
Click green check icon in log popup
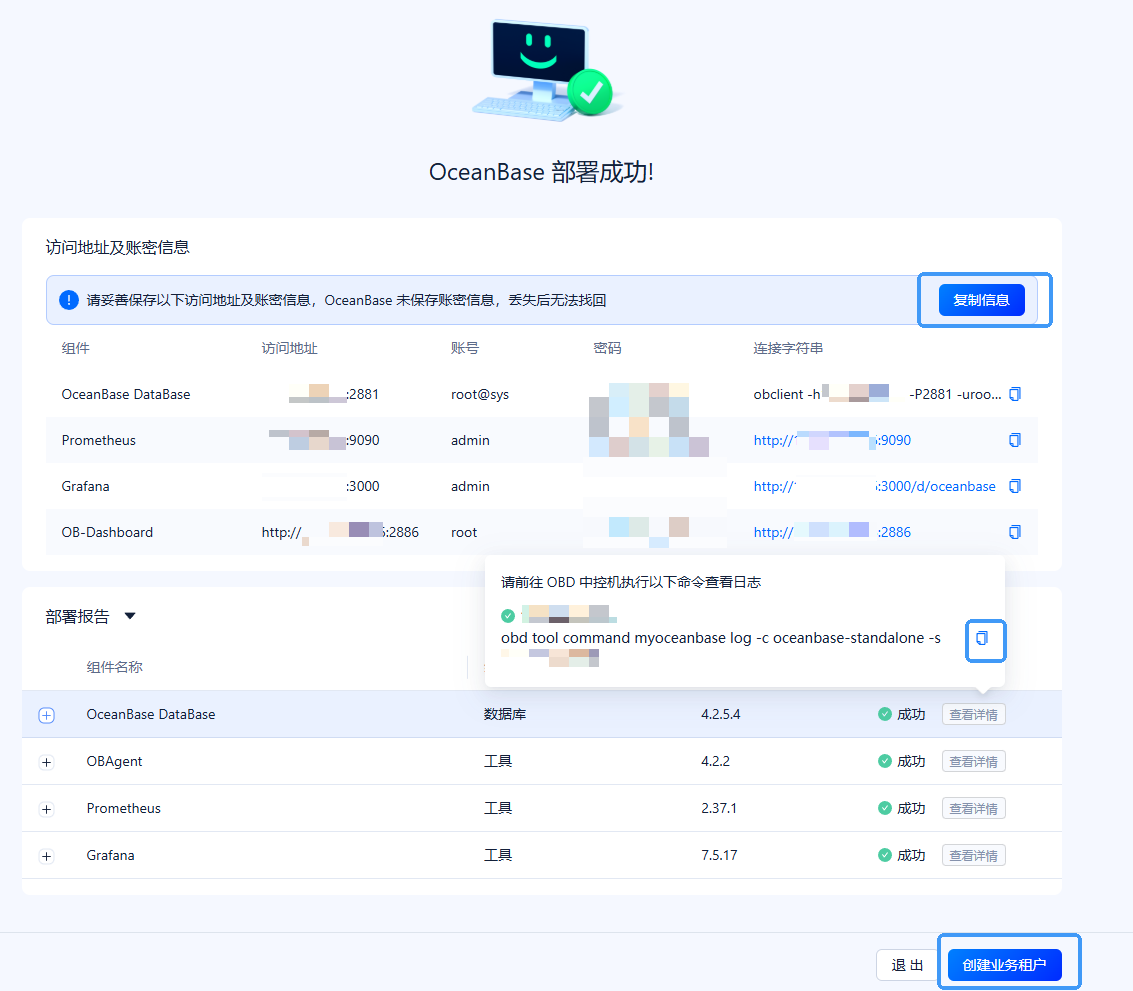pyautogui.click(x=508, y=616)
